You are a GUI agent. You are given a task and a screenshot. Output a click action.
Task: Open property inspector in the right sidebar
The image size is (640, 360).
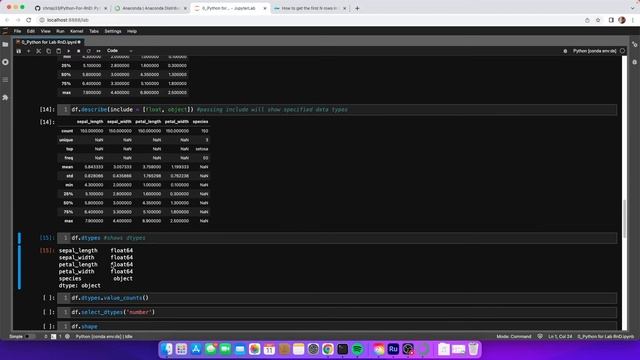(635, 44)
